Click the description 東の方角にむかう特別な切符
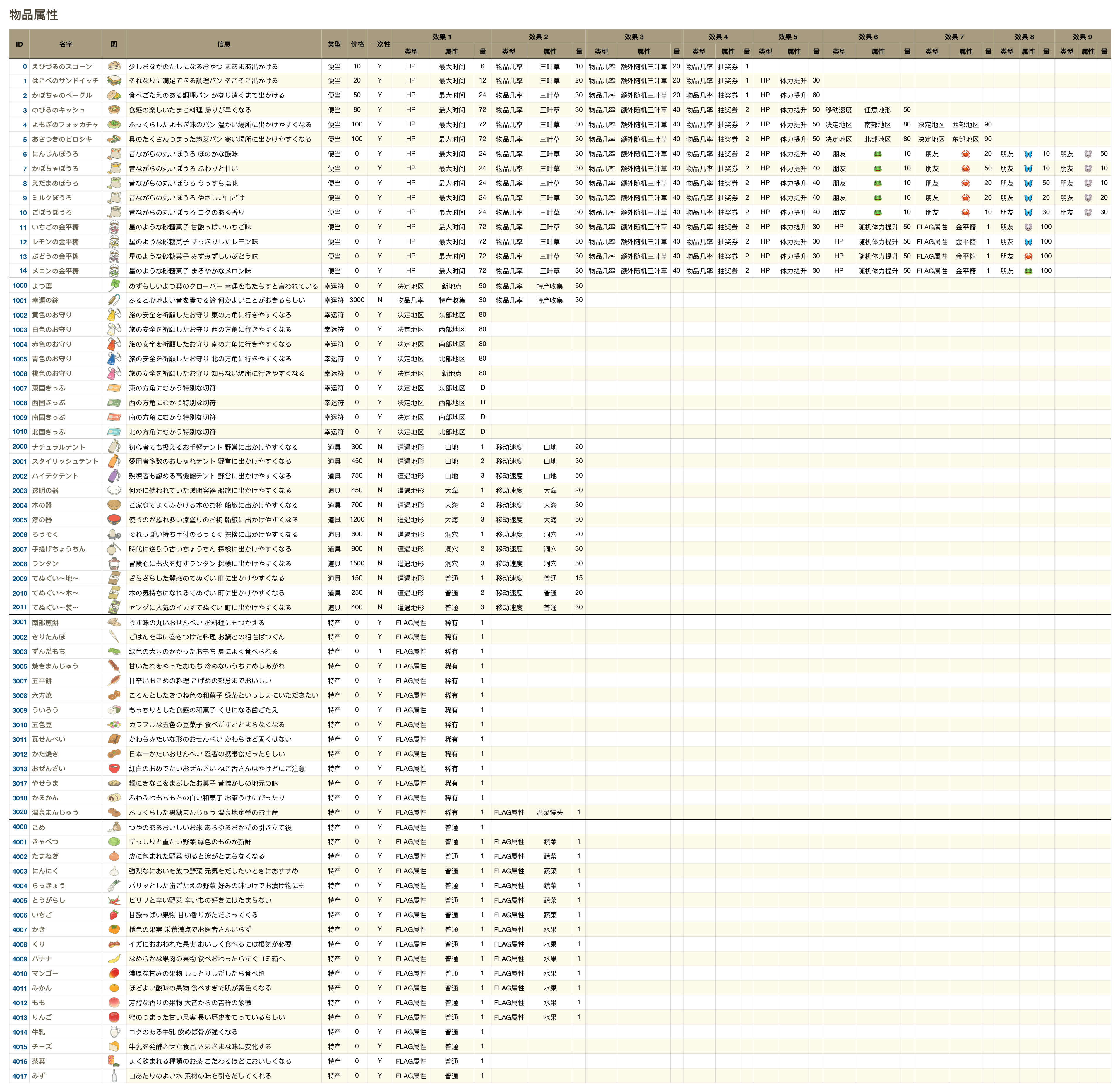Image resolution: width=1120 pixels, height=1092 pixels. (x=172, y=388)
